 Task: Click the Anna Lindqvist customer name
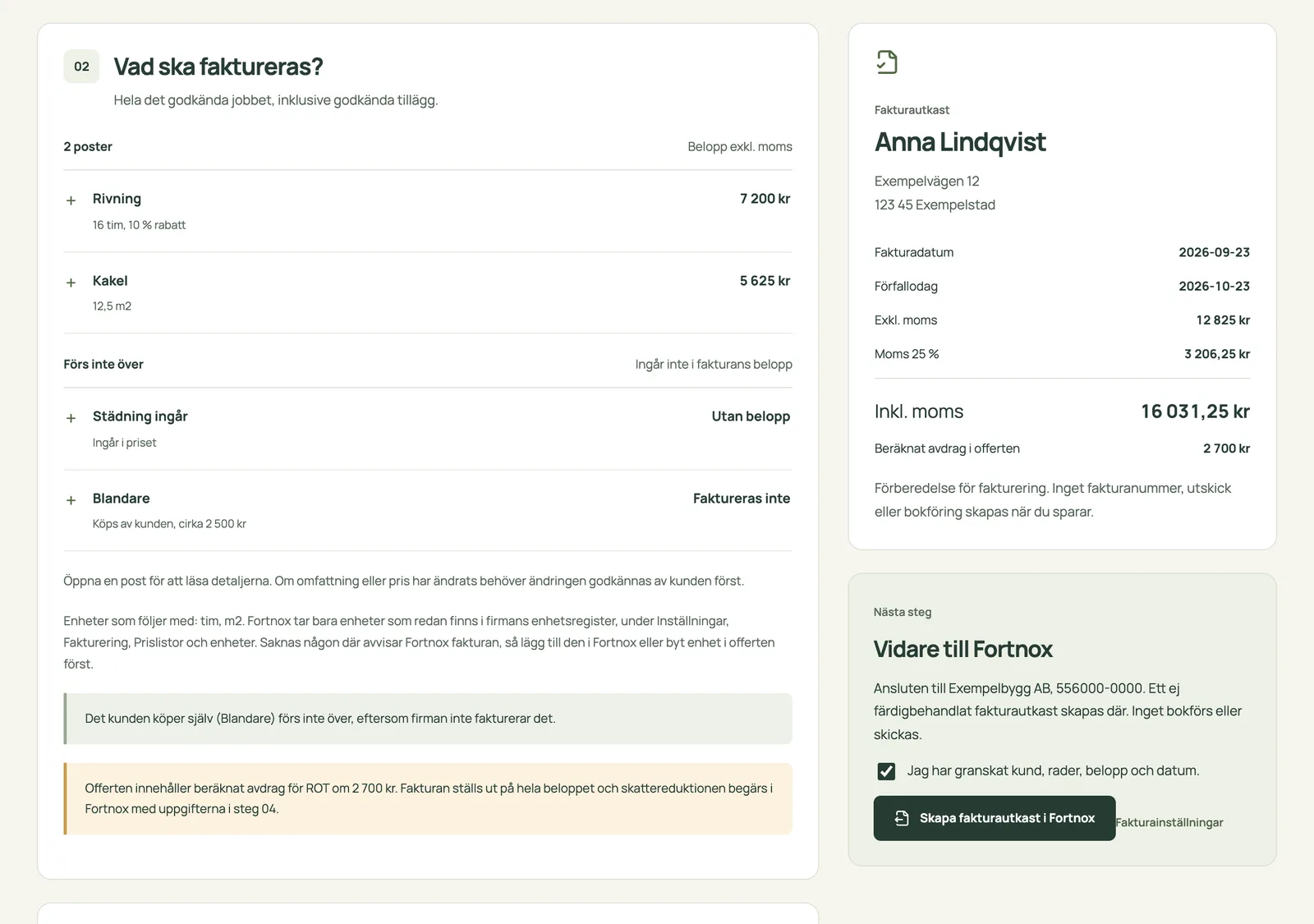click(960, 142)
